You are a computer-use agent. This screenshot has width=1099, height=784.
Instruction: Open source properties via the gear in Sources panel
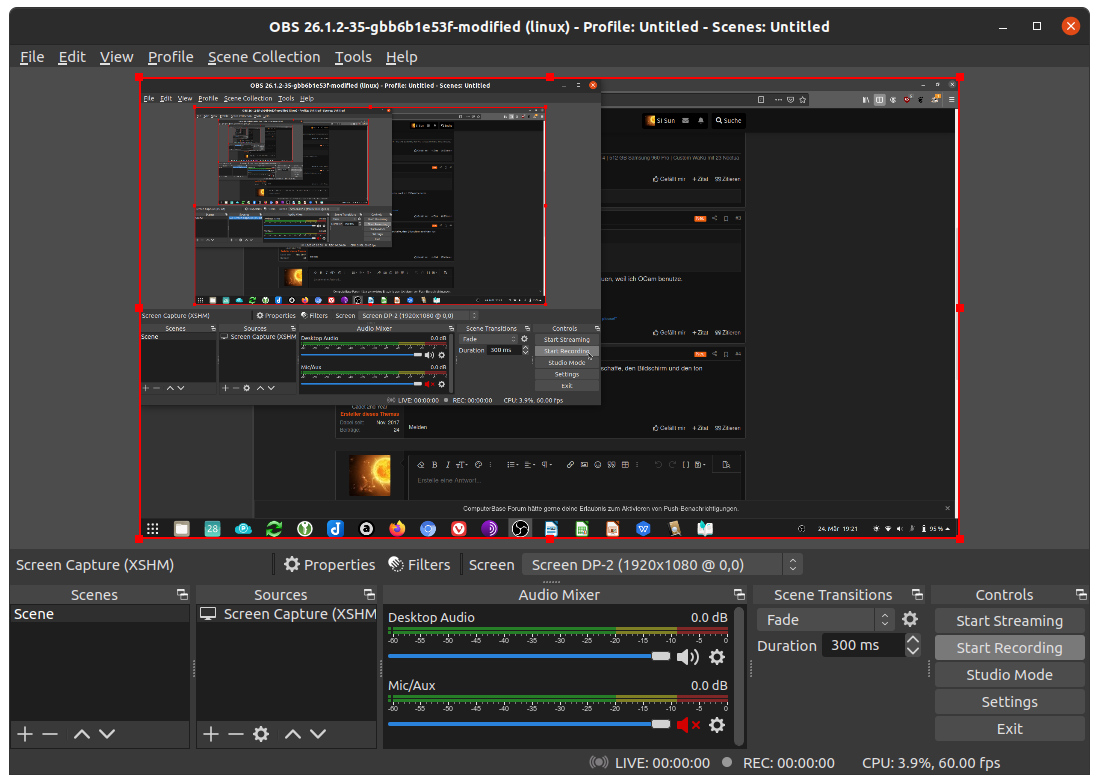click(x=259, y=734)
